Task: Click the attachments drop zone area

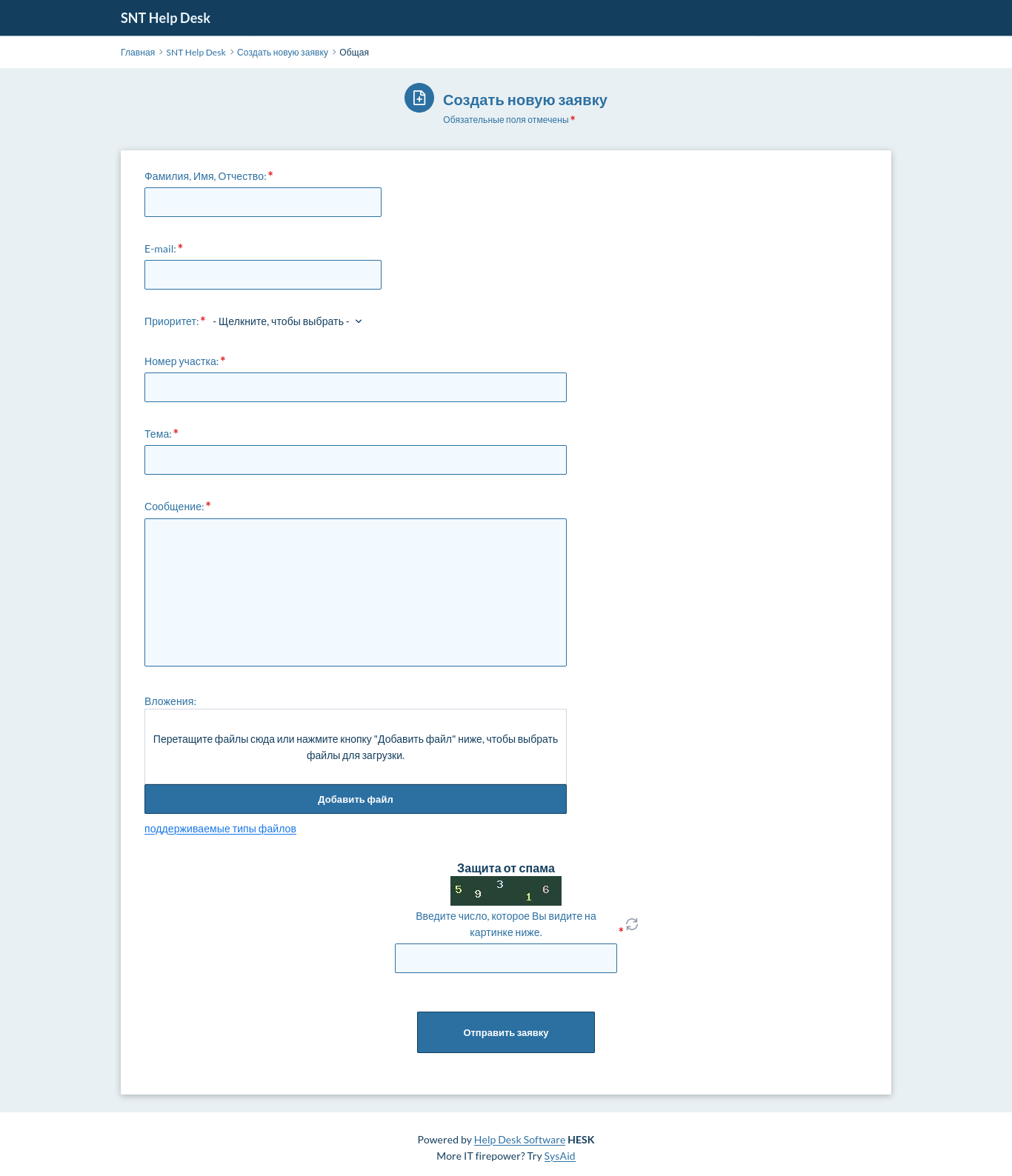Action: [x=356, y=747]
